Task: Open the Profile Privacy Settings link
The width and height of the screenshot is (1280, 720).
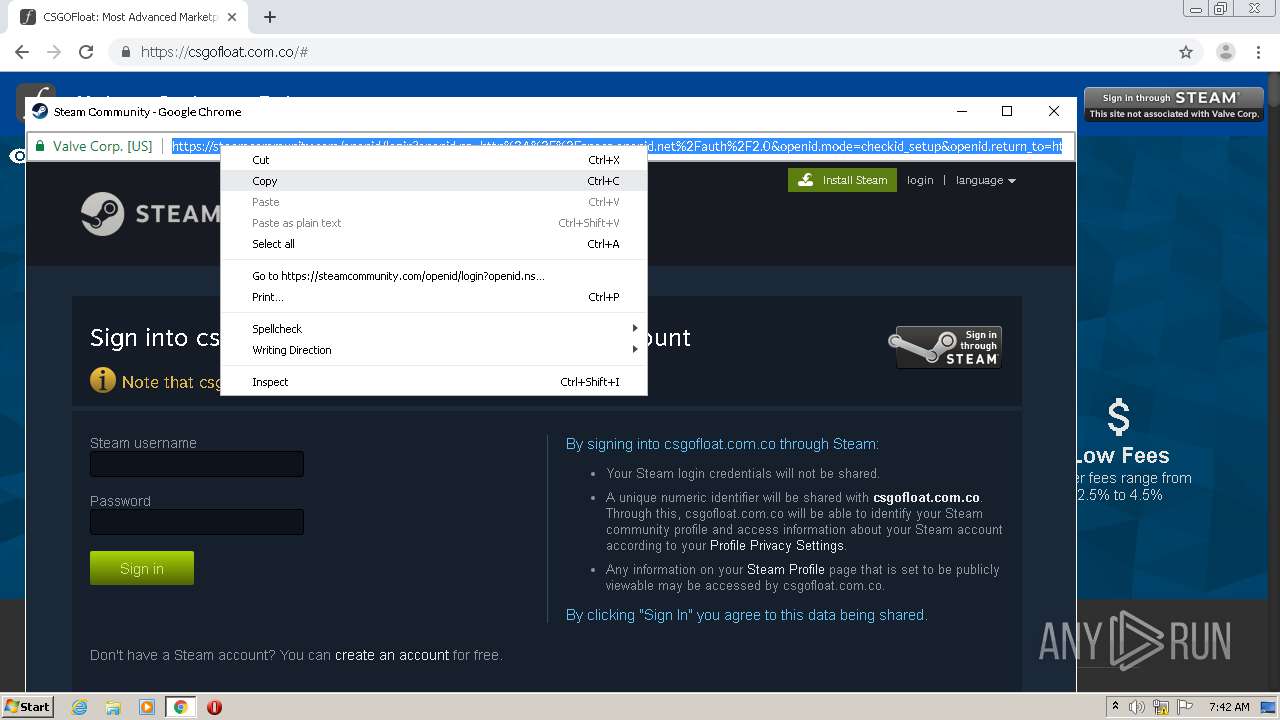Action: (777, 546)
